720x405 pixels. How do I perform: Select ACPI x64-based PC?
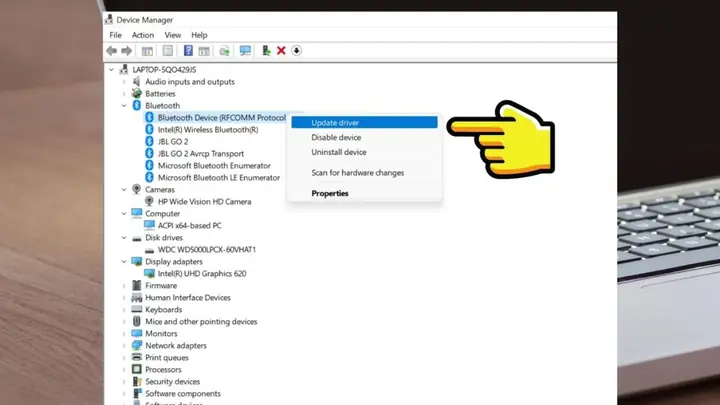point(189,225)
